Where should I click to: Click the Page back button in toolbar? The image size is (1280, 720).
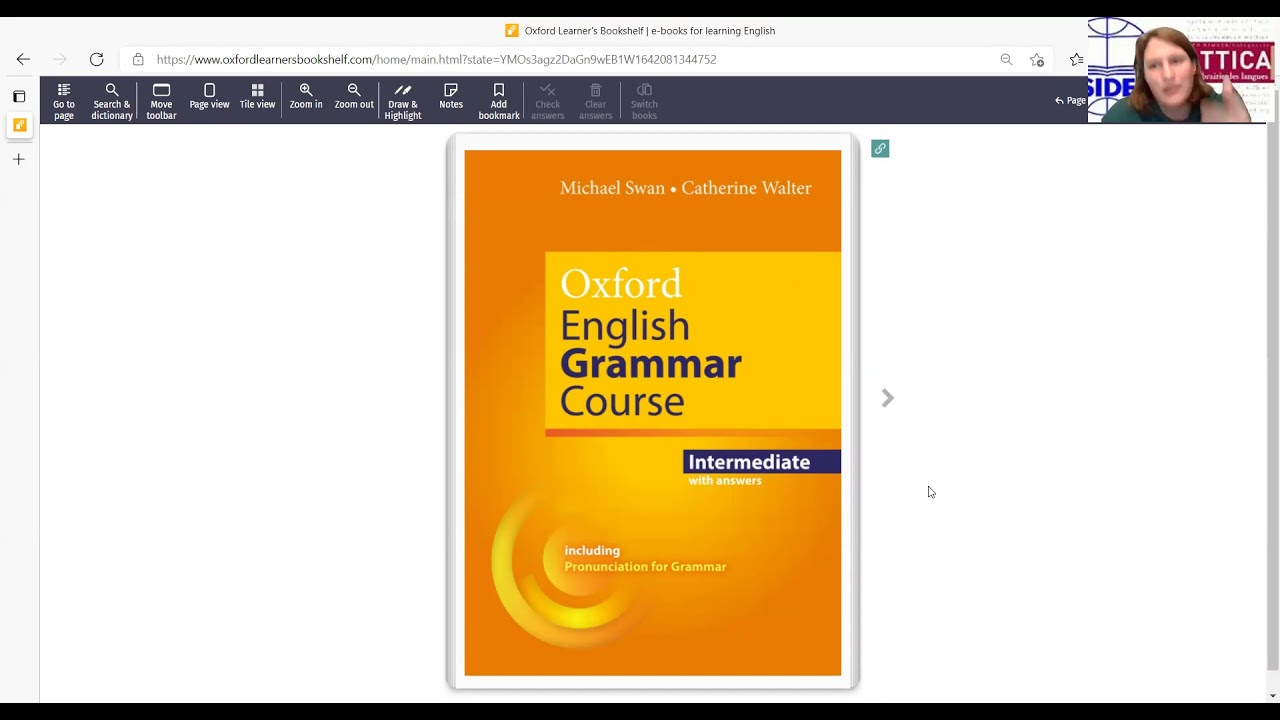click(x=1070, y=100)
